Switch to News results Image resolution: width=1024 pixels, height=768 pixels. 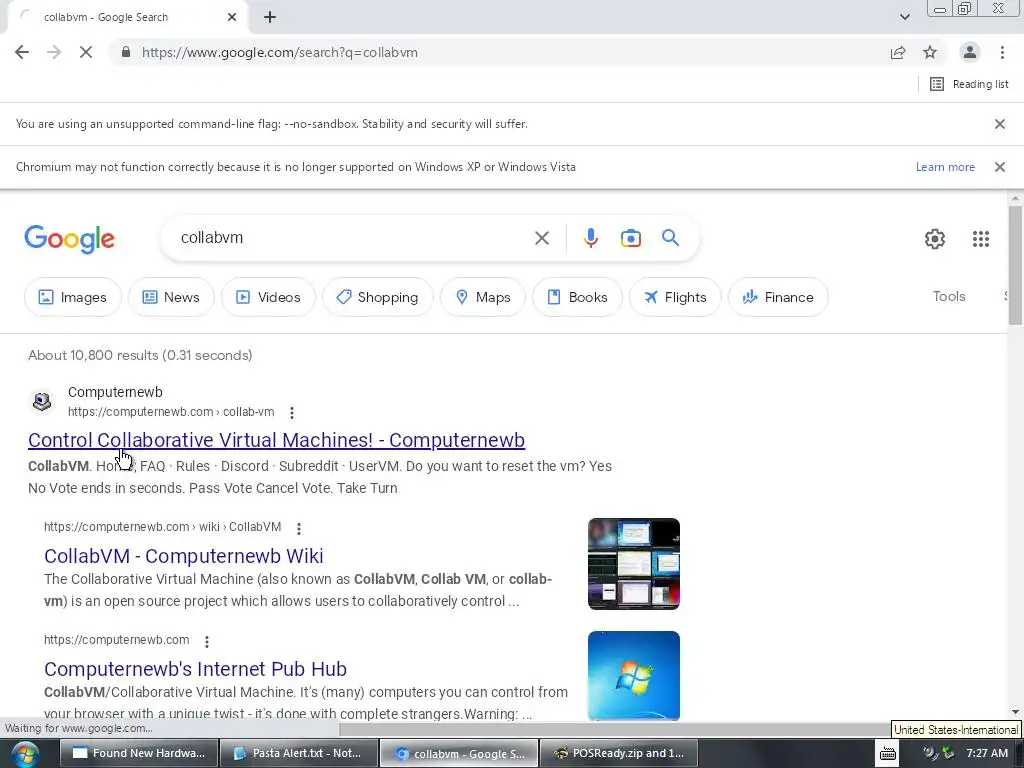(x=171, y=297)
